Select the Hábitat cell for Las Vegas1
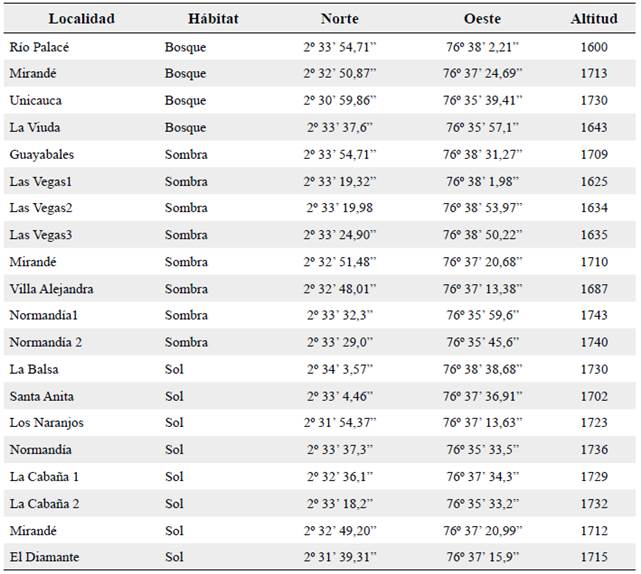This screenshot has width=641, height=574. pos(186,181)
